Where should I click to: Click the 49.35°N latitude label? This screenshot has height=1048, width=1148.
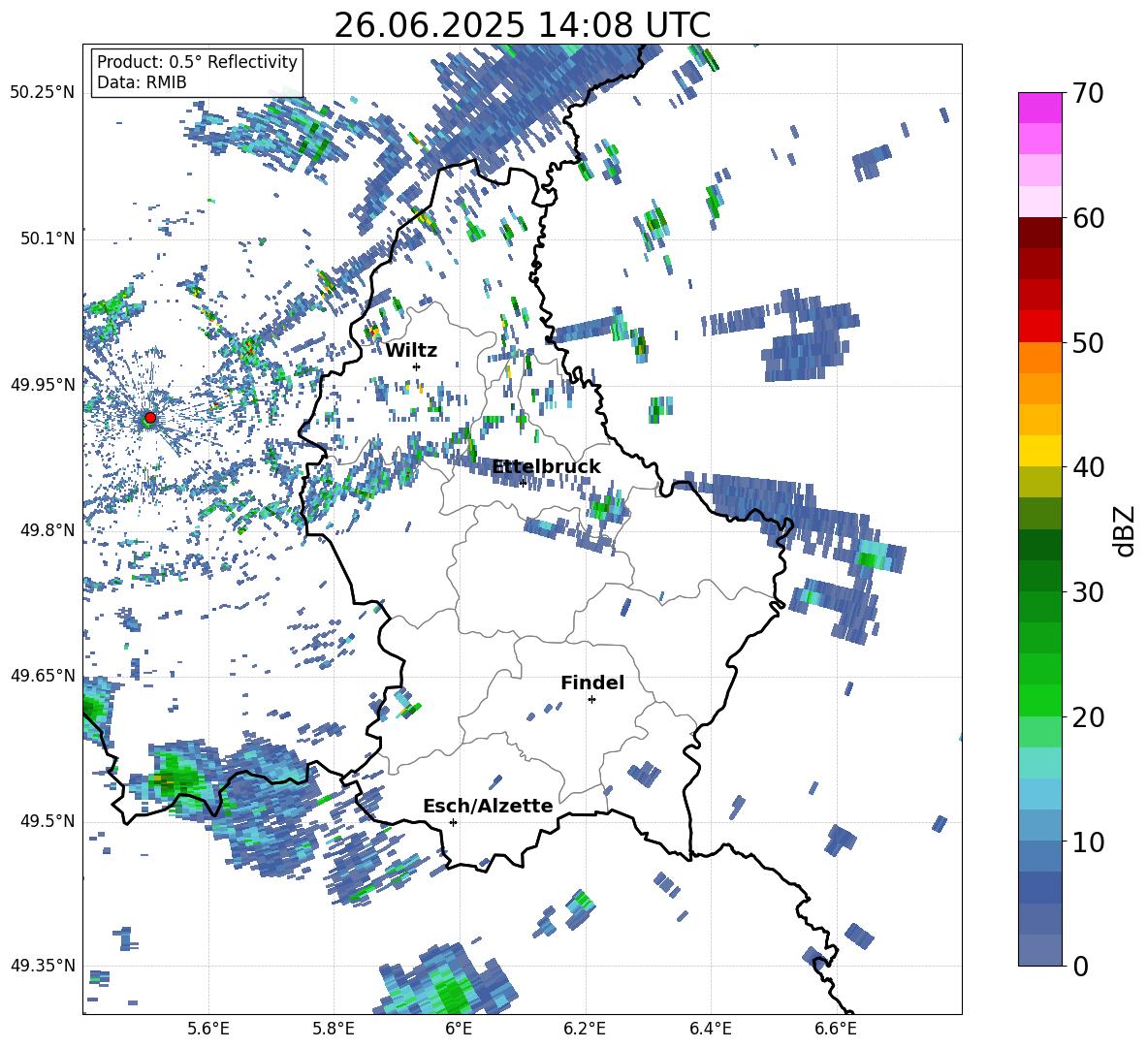[x=43, y=966]
